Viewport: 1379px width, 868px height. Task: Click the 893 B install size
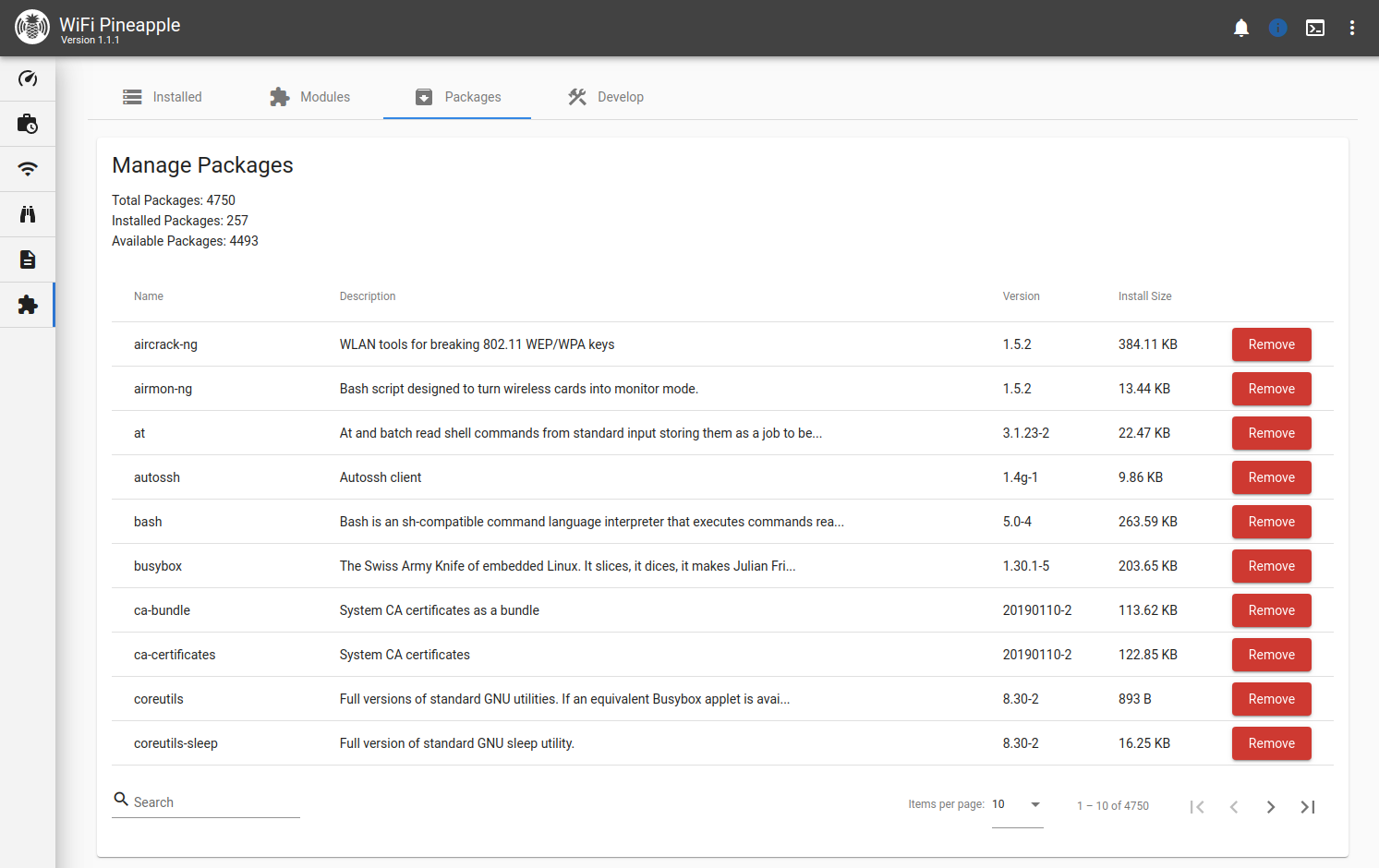pyautogui.click(x=1135, y=699)
